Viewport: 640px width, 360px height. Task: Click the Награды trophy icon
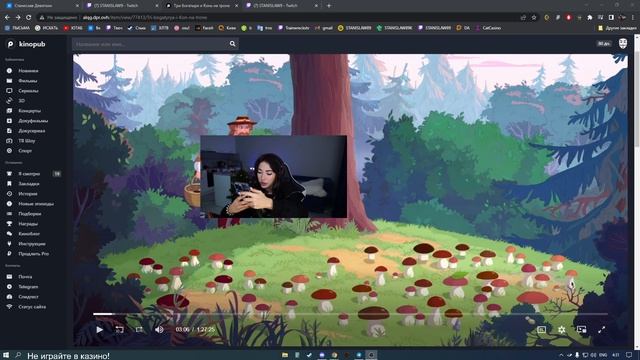click(9, 224)
